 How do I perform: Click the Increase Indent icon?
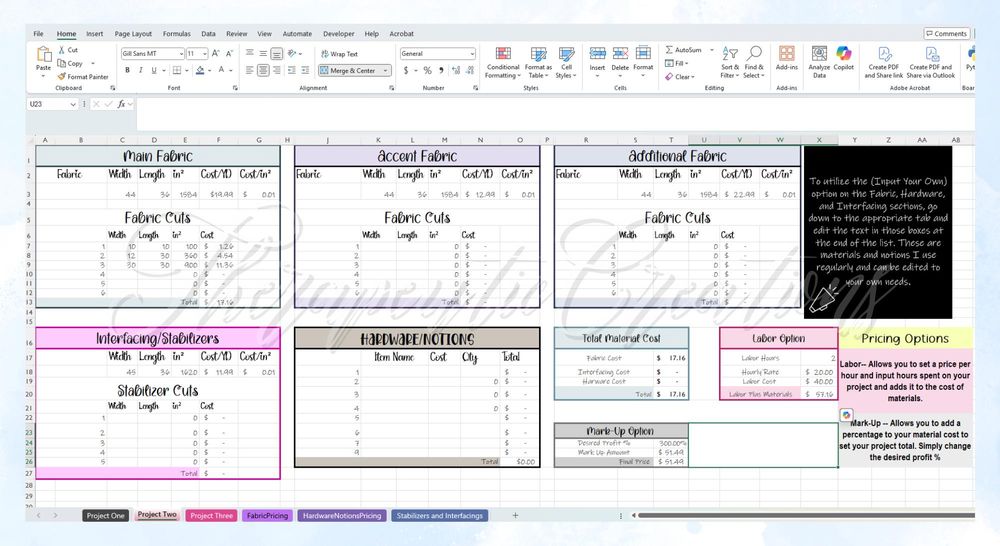point(305,70)
